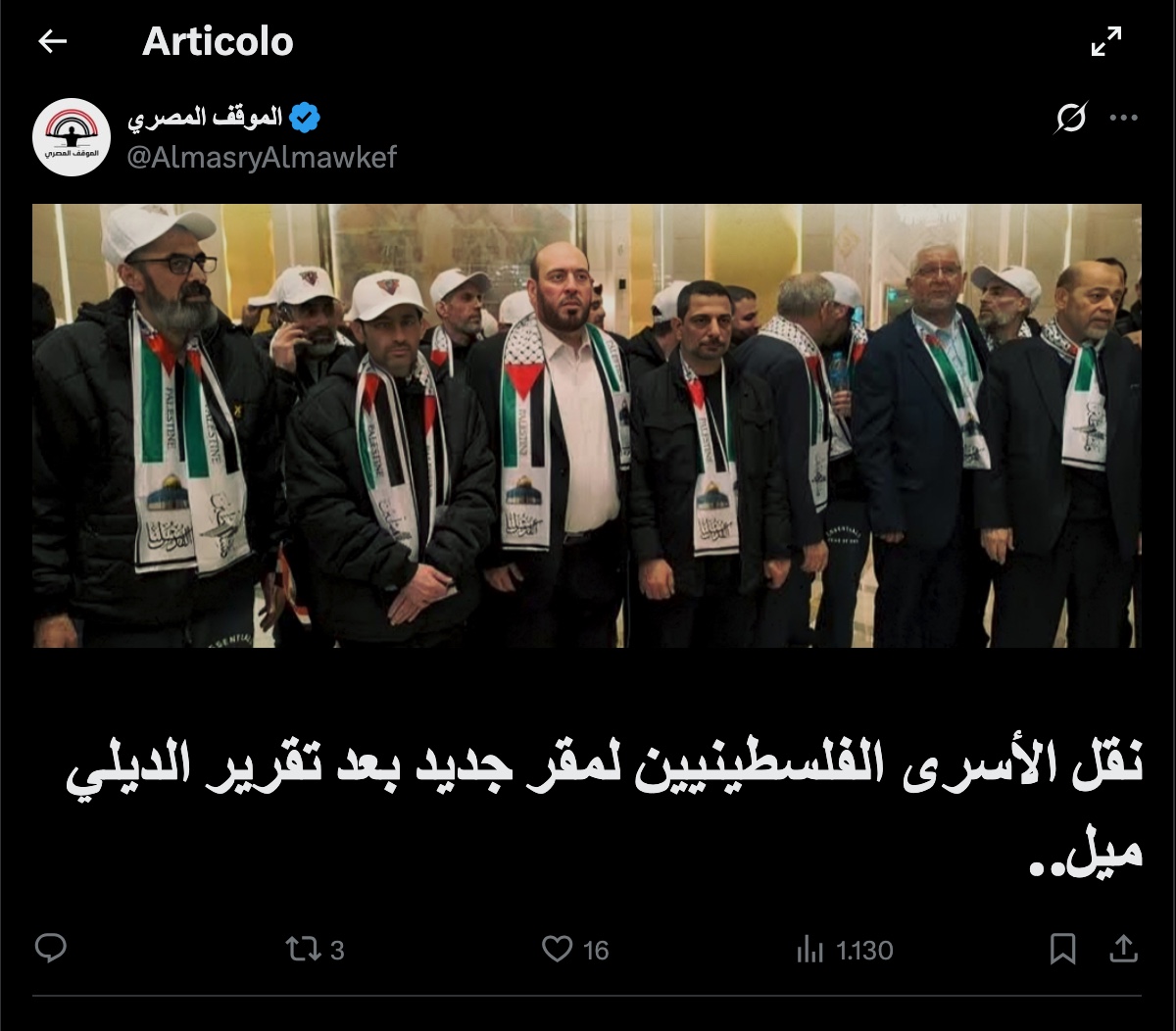The height and width of the screenshot is (1031, 1176).
Task: View analytics showing 1.130 views
Action: (809, 949)
